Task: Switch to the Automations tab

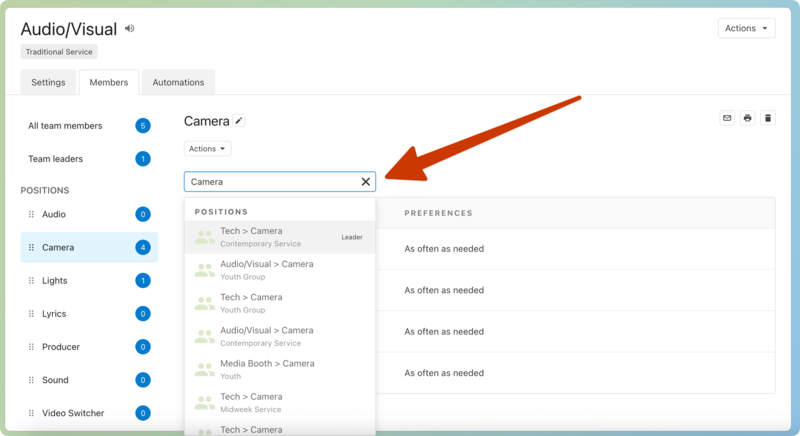Action: coord(178,82)
